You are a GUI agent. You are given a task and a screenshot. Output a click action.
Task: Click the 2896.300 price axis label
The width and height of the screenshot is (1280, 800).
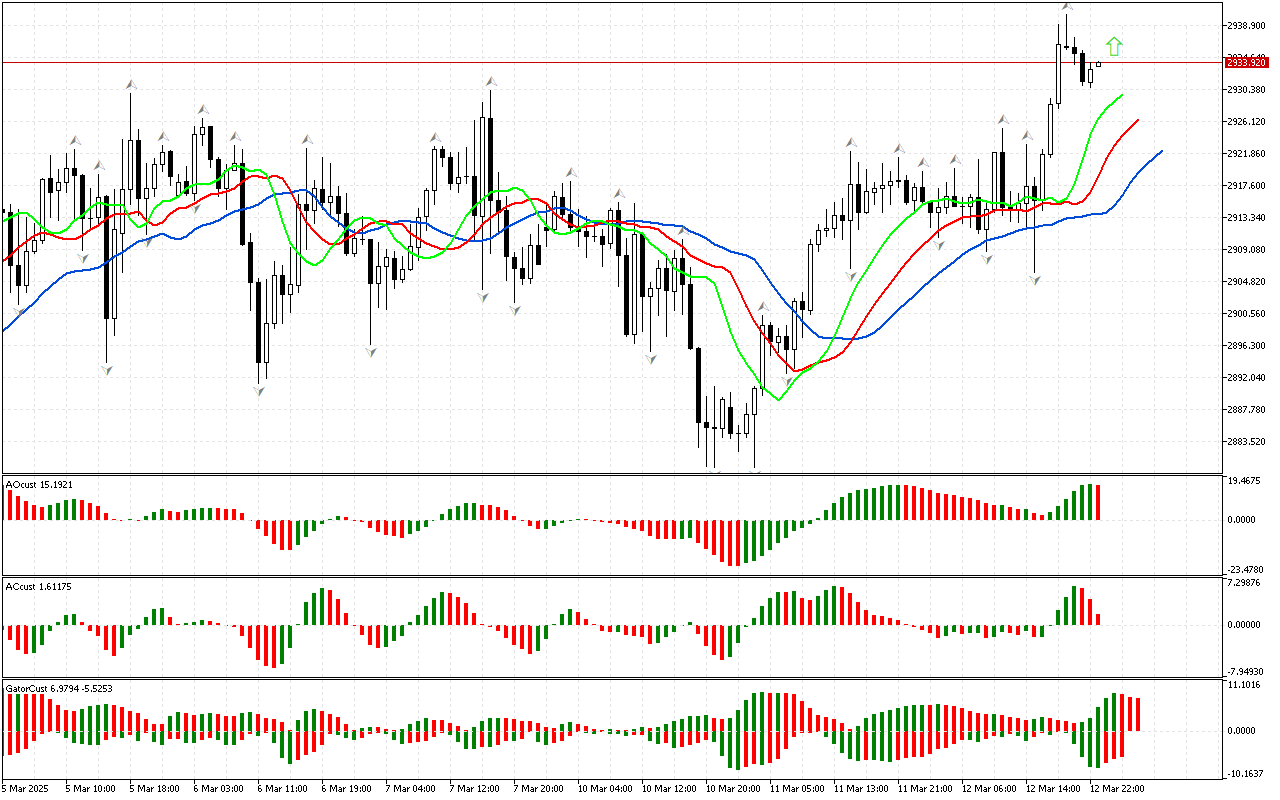point(1247,346)
